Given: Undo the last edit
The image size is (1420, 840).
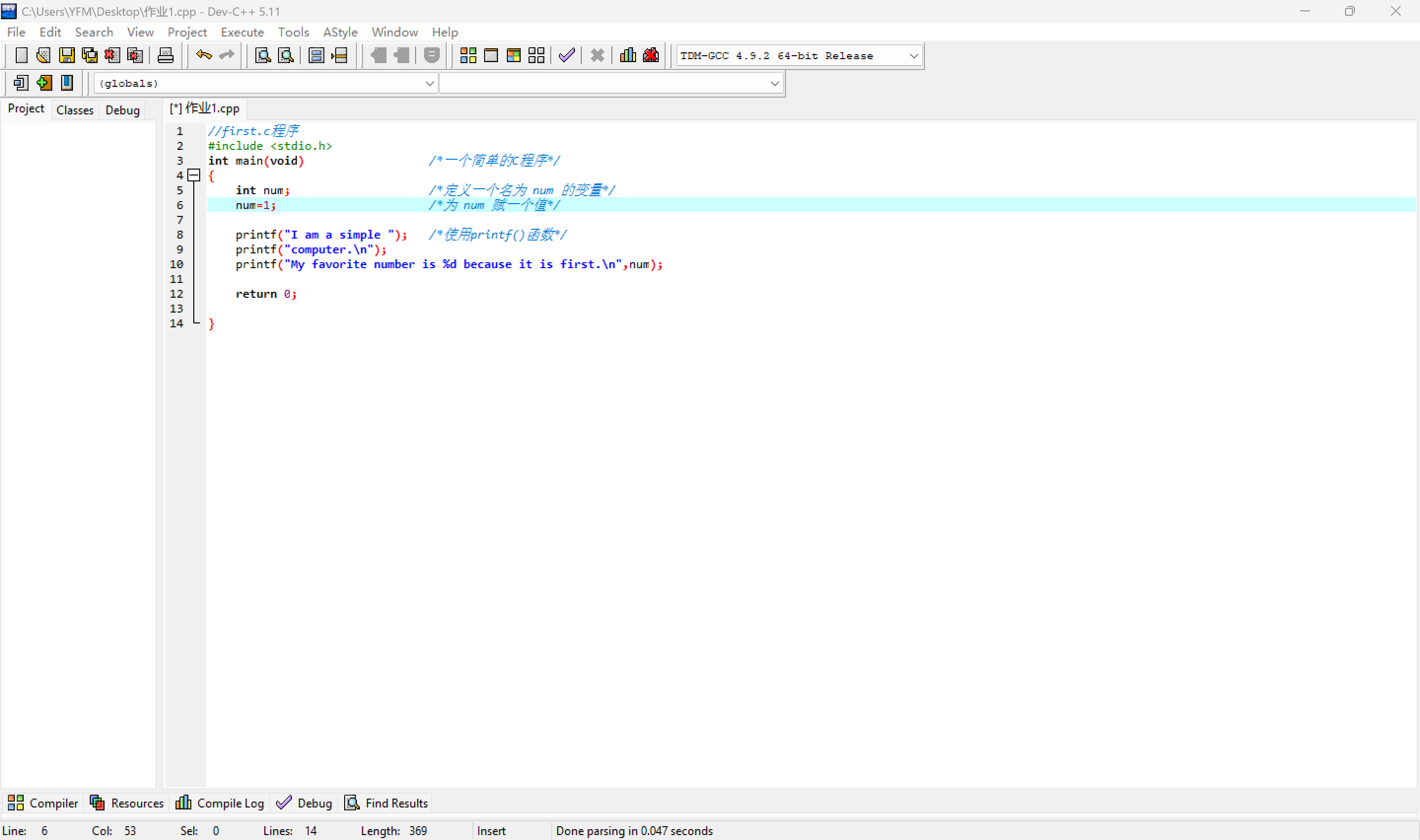Looking at the screenshot, I should coord(204,56).
